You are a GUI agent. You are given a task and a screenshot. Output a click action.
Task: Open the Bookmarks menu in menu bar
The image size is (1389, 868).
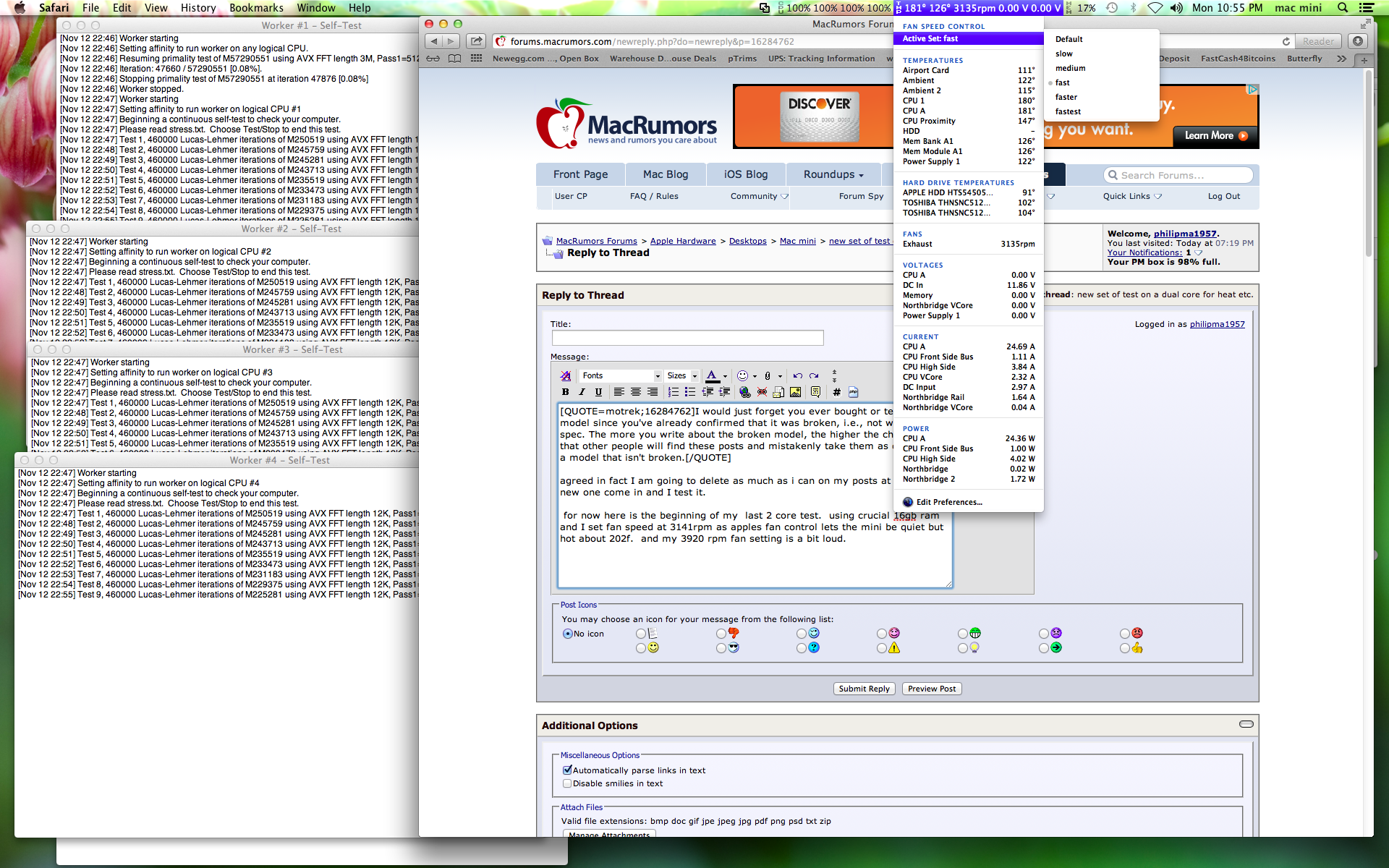256,8
